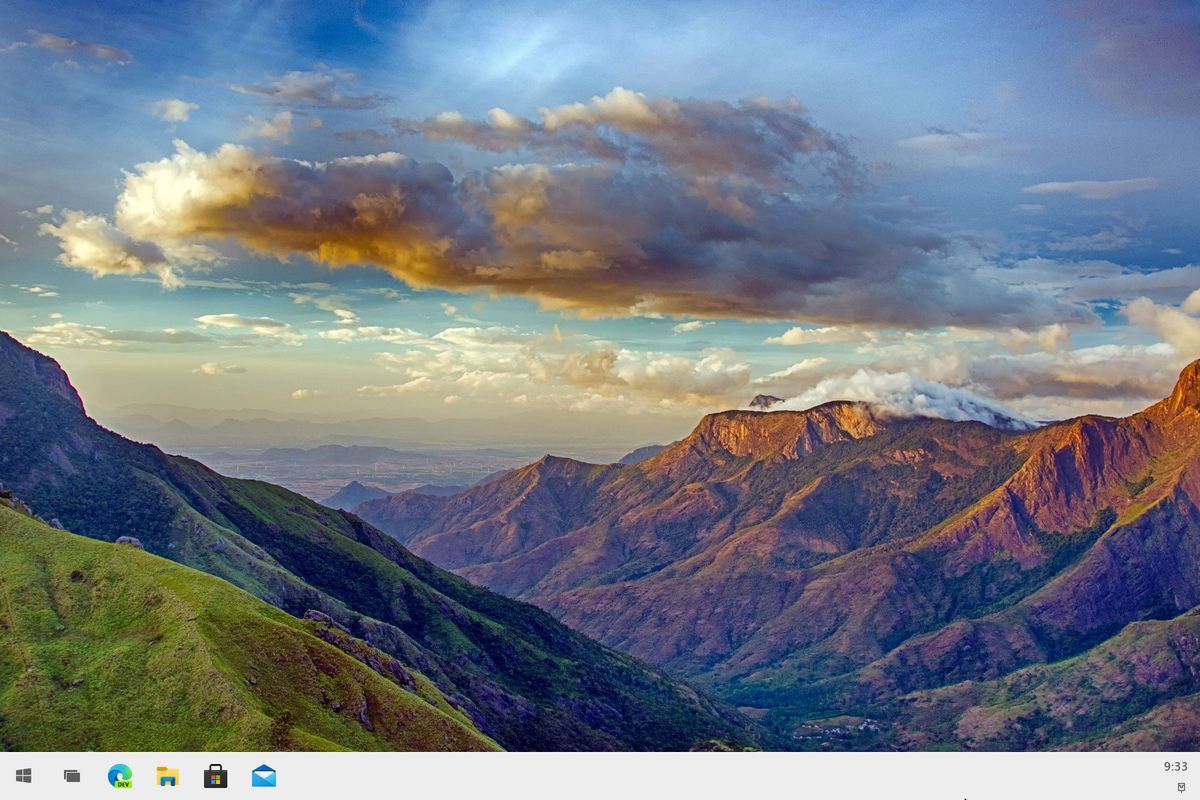Click the yellow folder icon on taskbar

[x=167, y=775]
